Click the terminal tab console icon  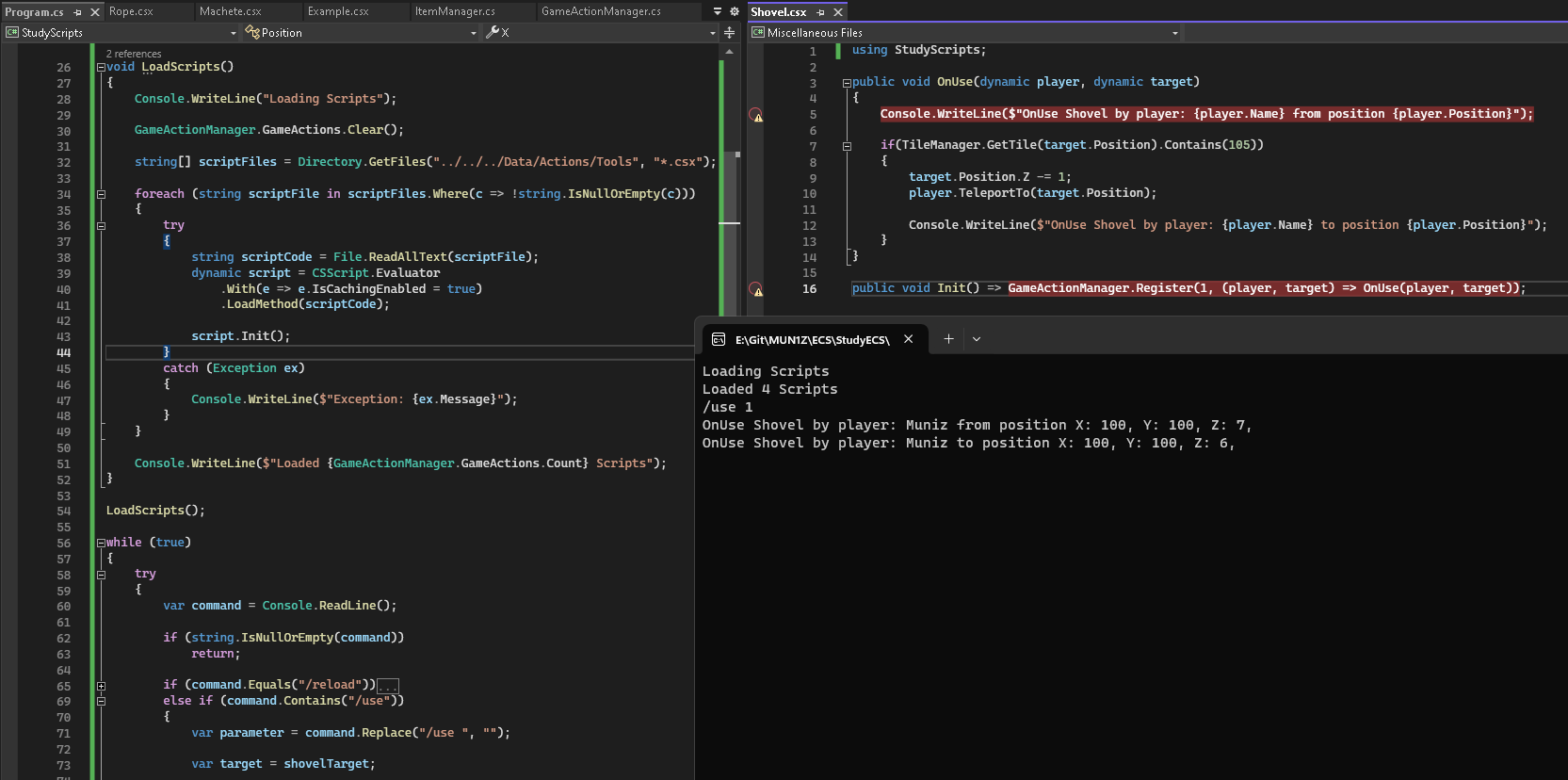[x=719, y=339]
